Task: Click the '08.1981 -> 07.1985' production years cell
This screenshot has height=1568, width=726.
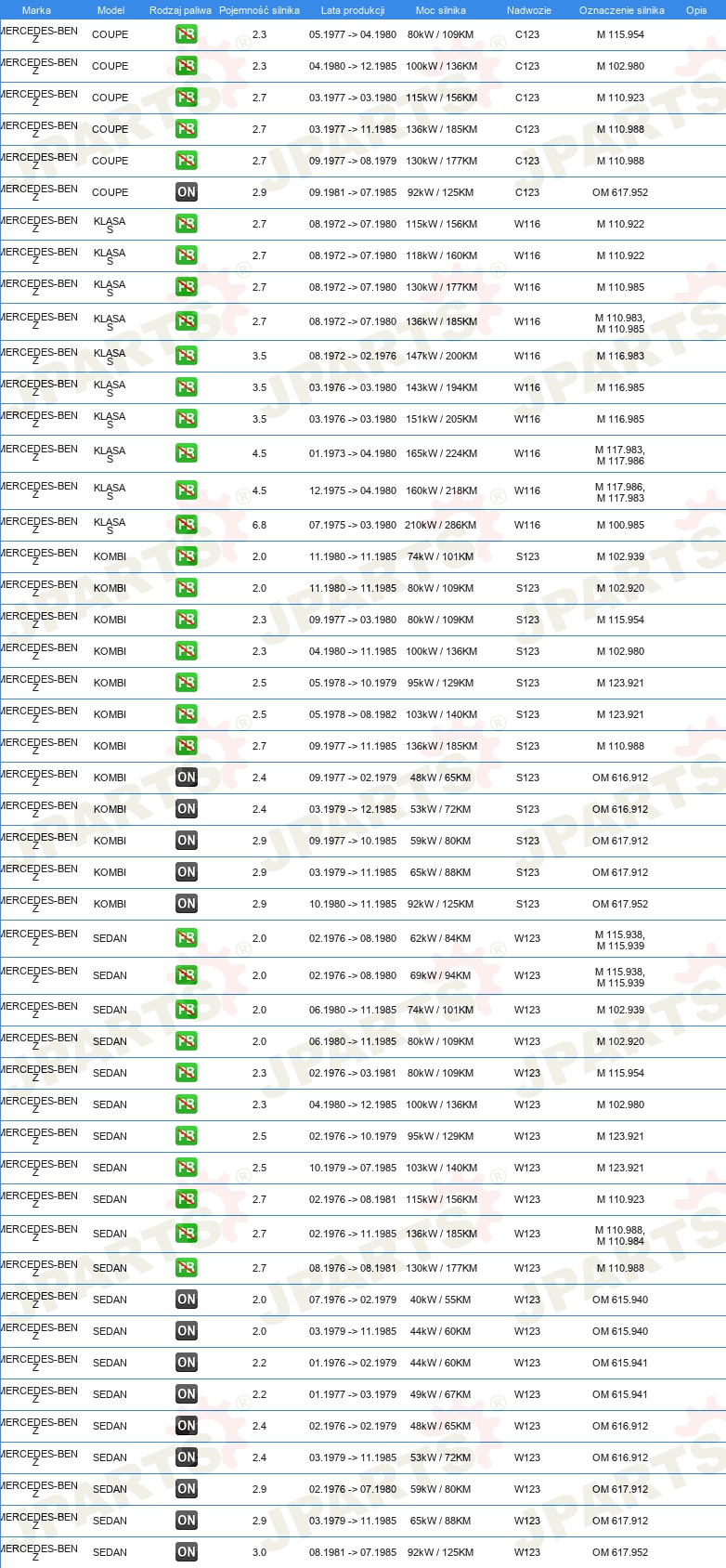Action: tap(353, 1552)
